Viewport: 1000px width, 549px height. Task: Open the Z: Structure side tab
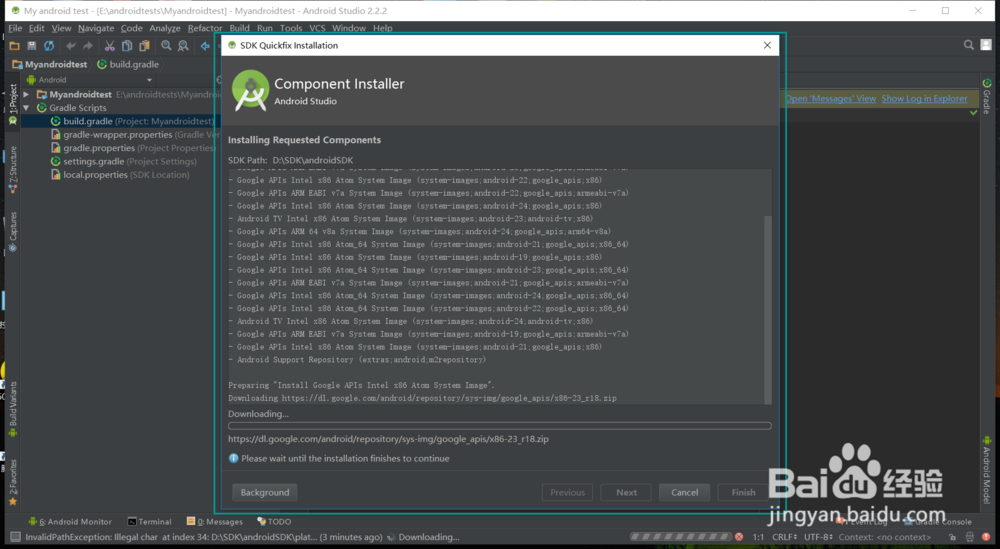pos(13,169)
